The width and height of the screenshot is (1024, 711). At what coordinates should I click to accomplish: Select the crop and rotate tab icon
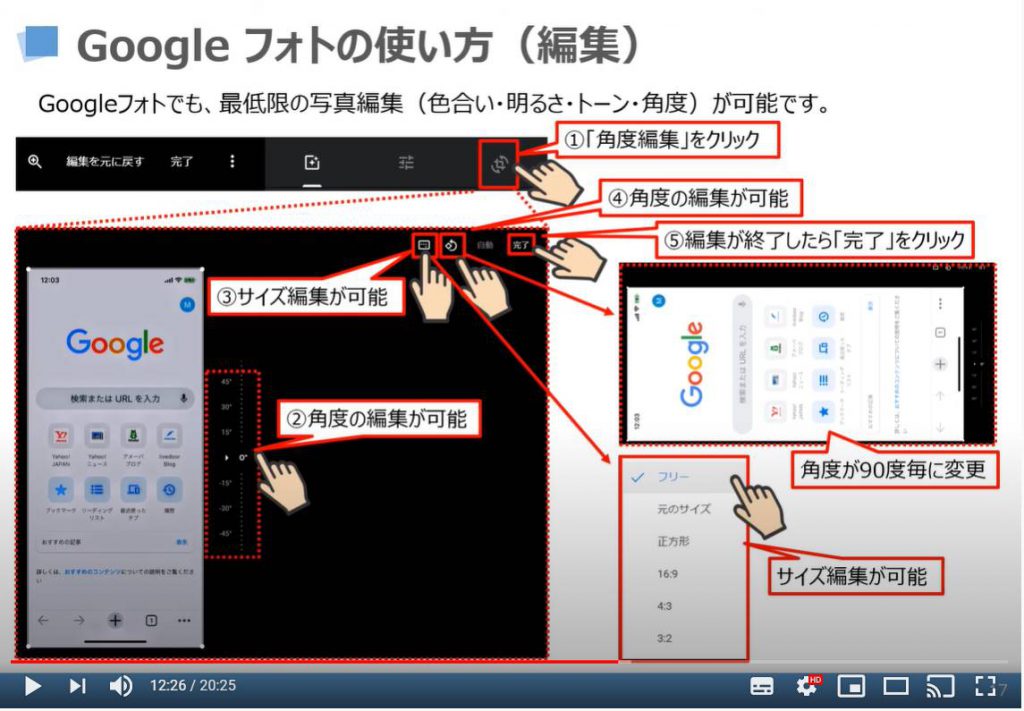click(499, 164)
